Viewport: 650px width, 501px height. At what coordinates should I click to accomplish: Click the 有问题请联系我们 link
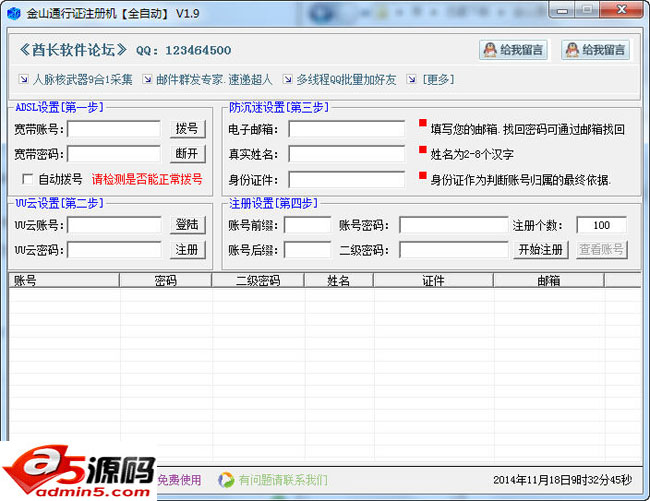coord(283,480)
